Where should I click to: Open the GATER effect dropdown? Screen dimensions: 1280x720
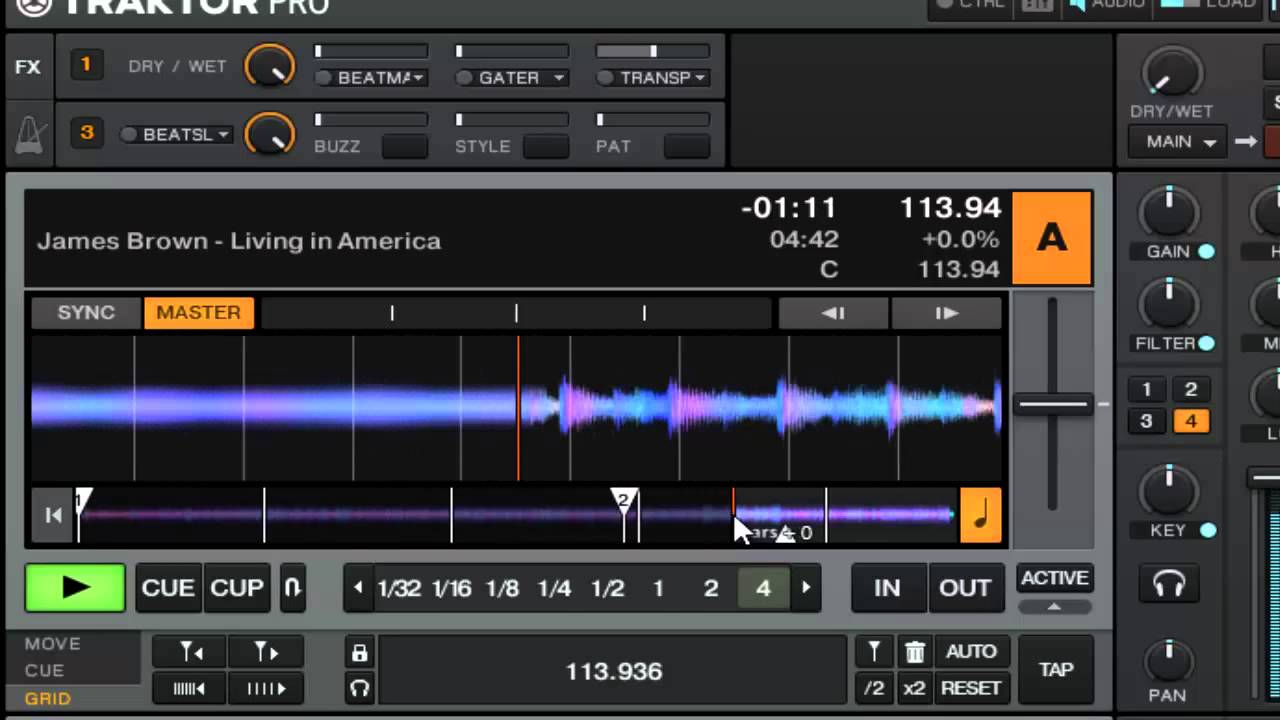point(558,78)
